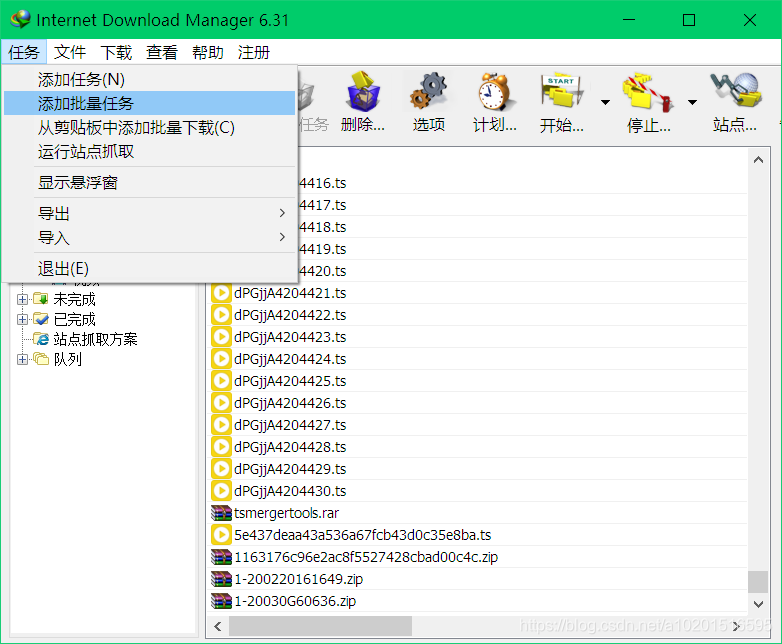
Task: Click the Finished folder icon with checkmark
Action: tap(41, 319)
